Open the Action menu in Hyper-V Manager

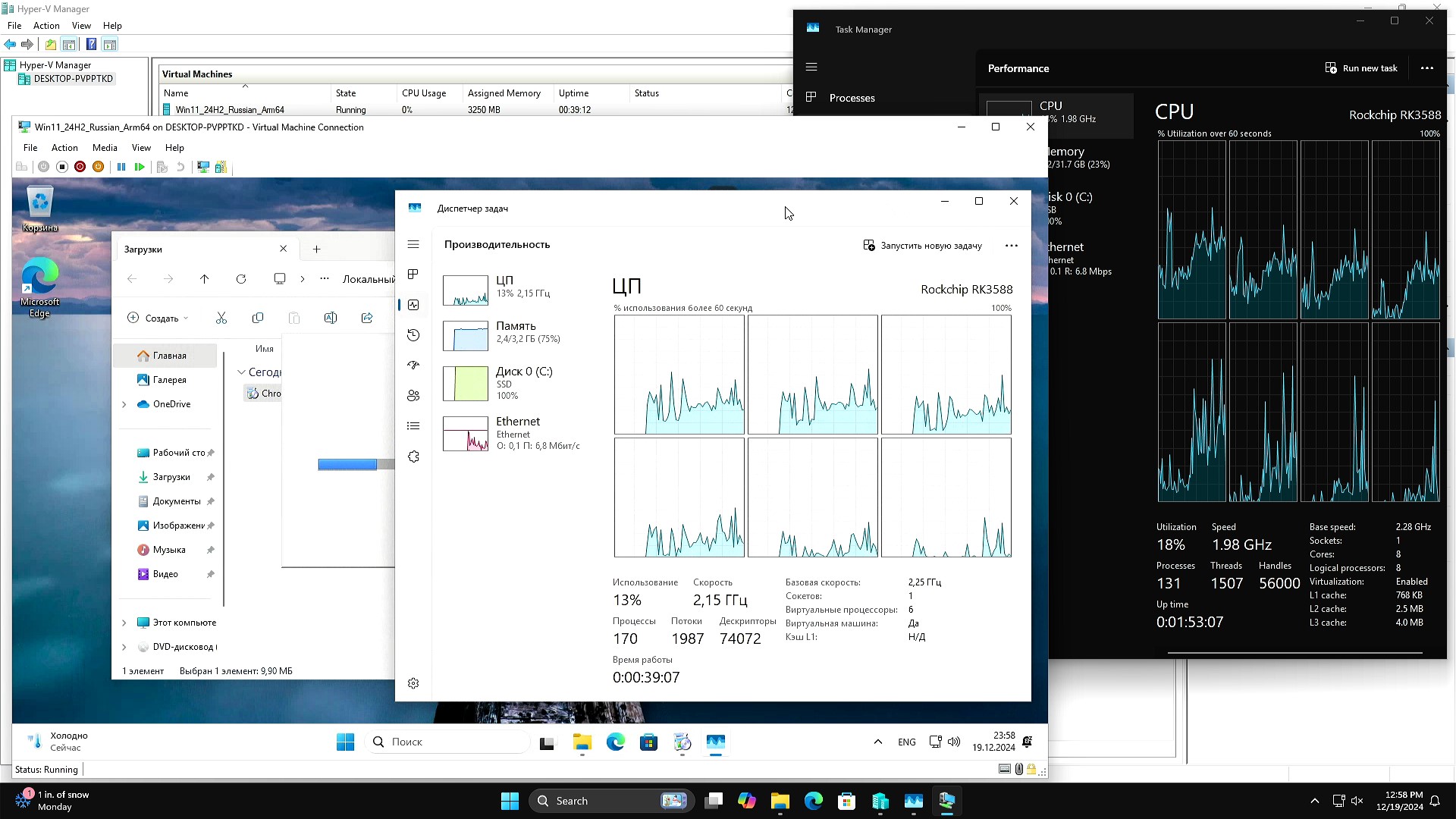point(46,26)
